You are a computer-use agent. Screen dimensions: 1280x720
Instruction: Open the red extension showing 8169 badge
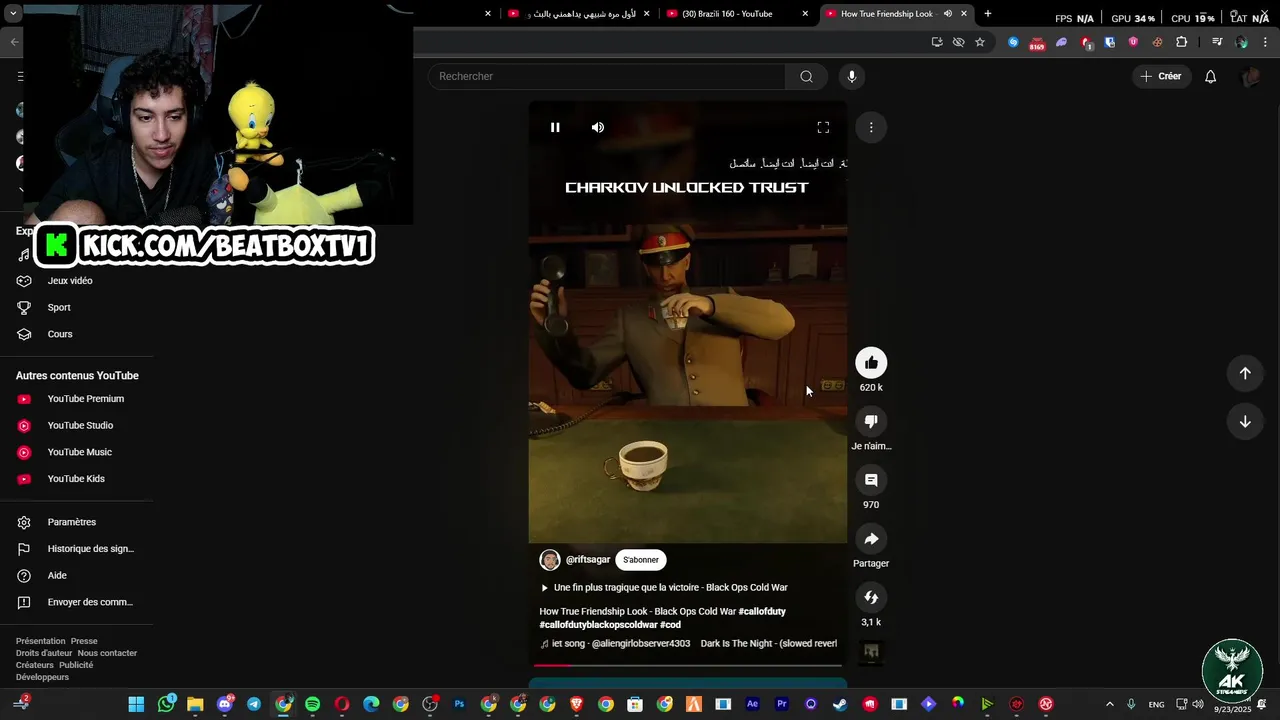pyautogui.click(x=1037, y=43)
